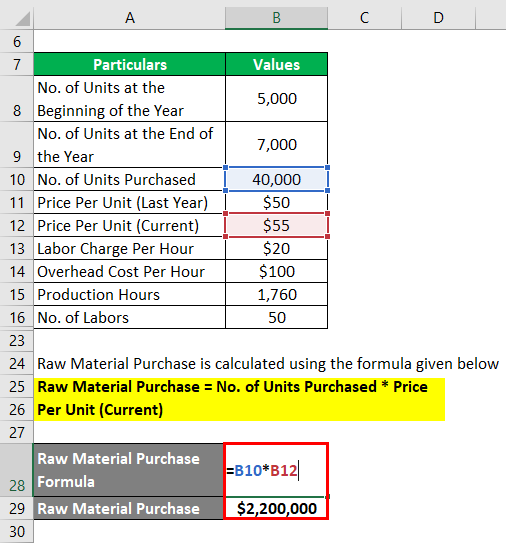Select row 6 header
This screenshot has height=543, width=506.
pos(17,41)
